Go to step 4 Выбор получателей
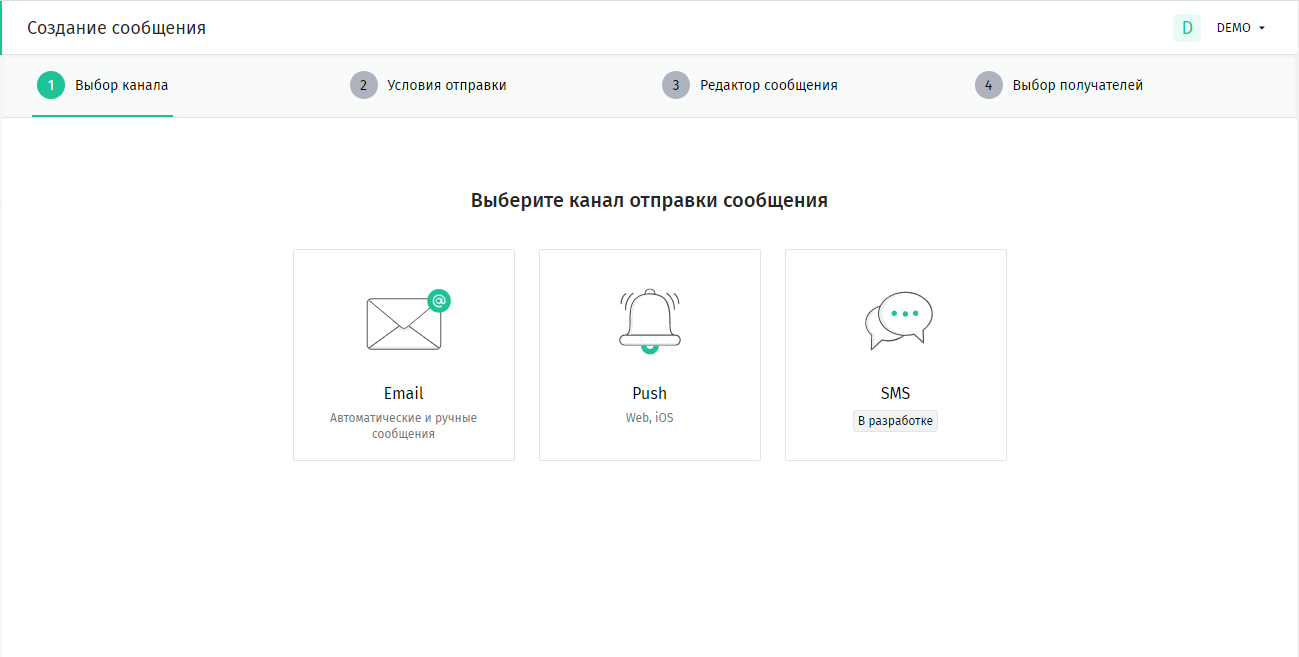 (x=1059, y=85)
